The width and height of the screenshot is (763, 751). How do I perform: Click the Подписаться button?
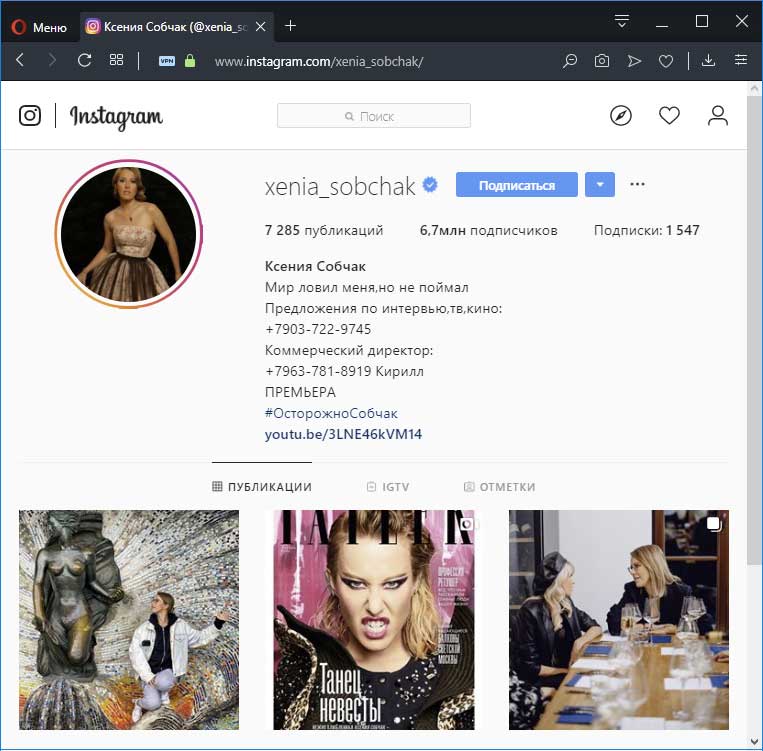(517, 184)
